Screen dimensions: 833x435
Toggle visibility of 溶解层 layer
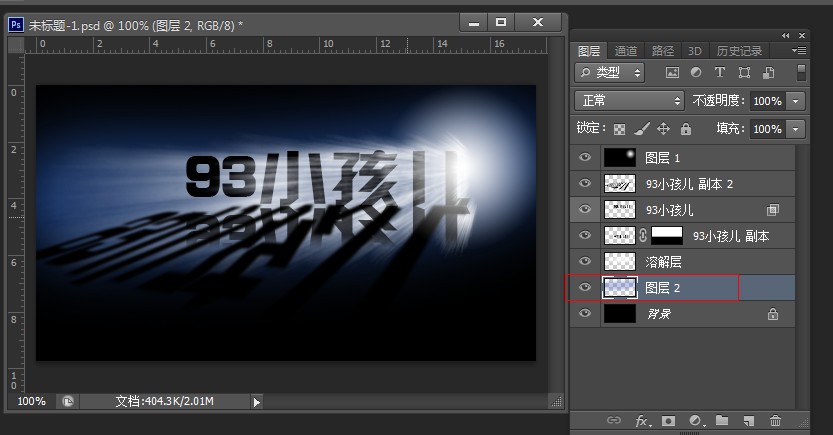coord(585,262)
